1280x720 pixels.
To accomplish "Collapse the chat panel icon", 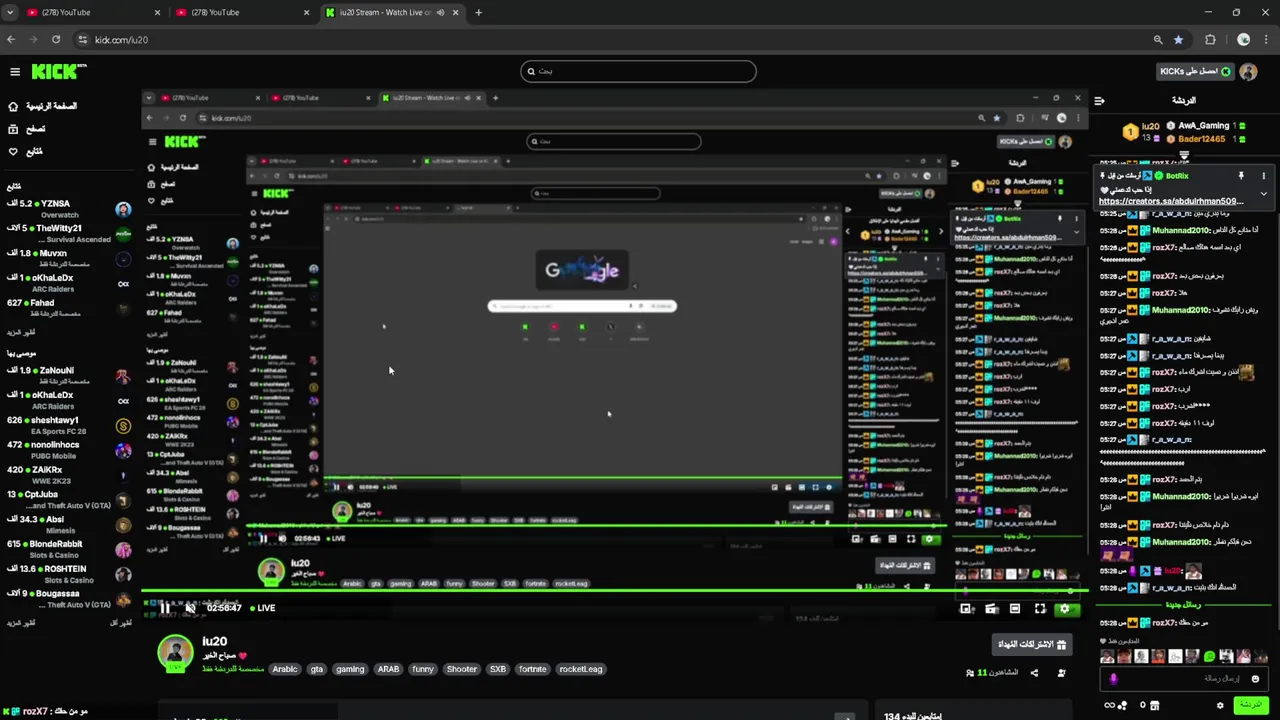I will pos(1099,100).
